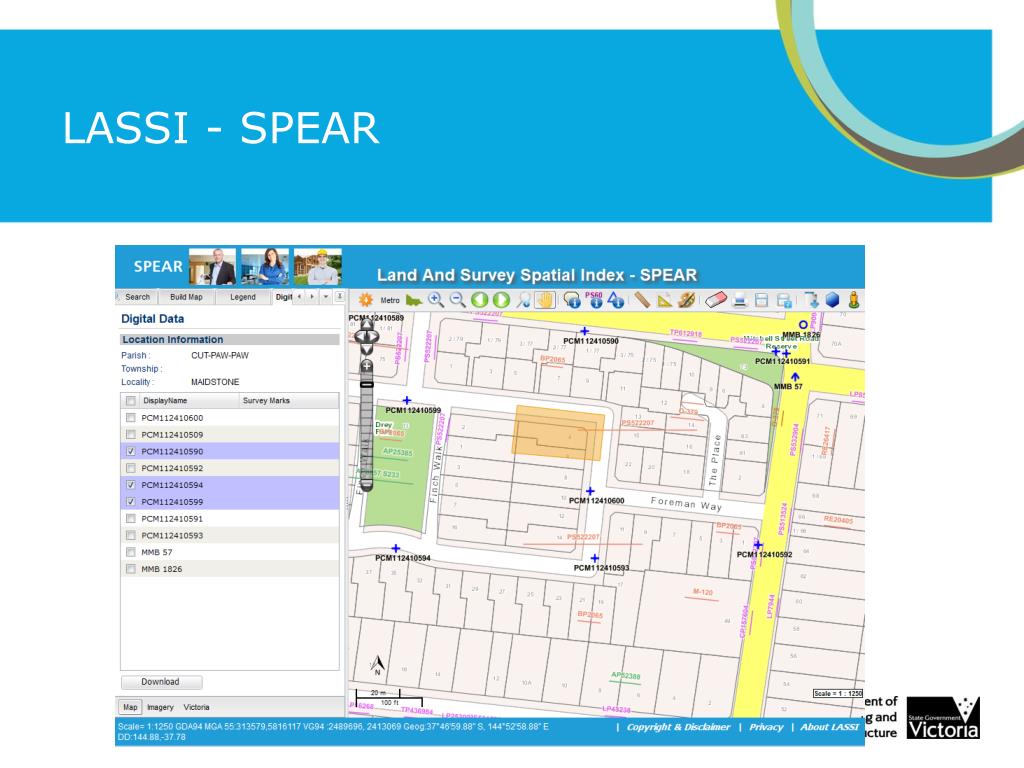Click the PS60 info tool

click(594, 300)
